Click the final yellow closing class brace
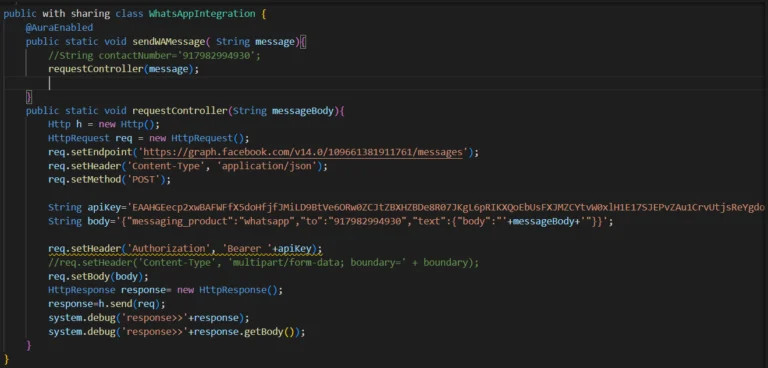 point(6,359)
